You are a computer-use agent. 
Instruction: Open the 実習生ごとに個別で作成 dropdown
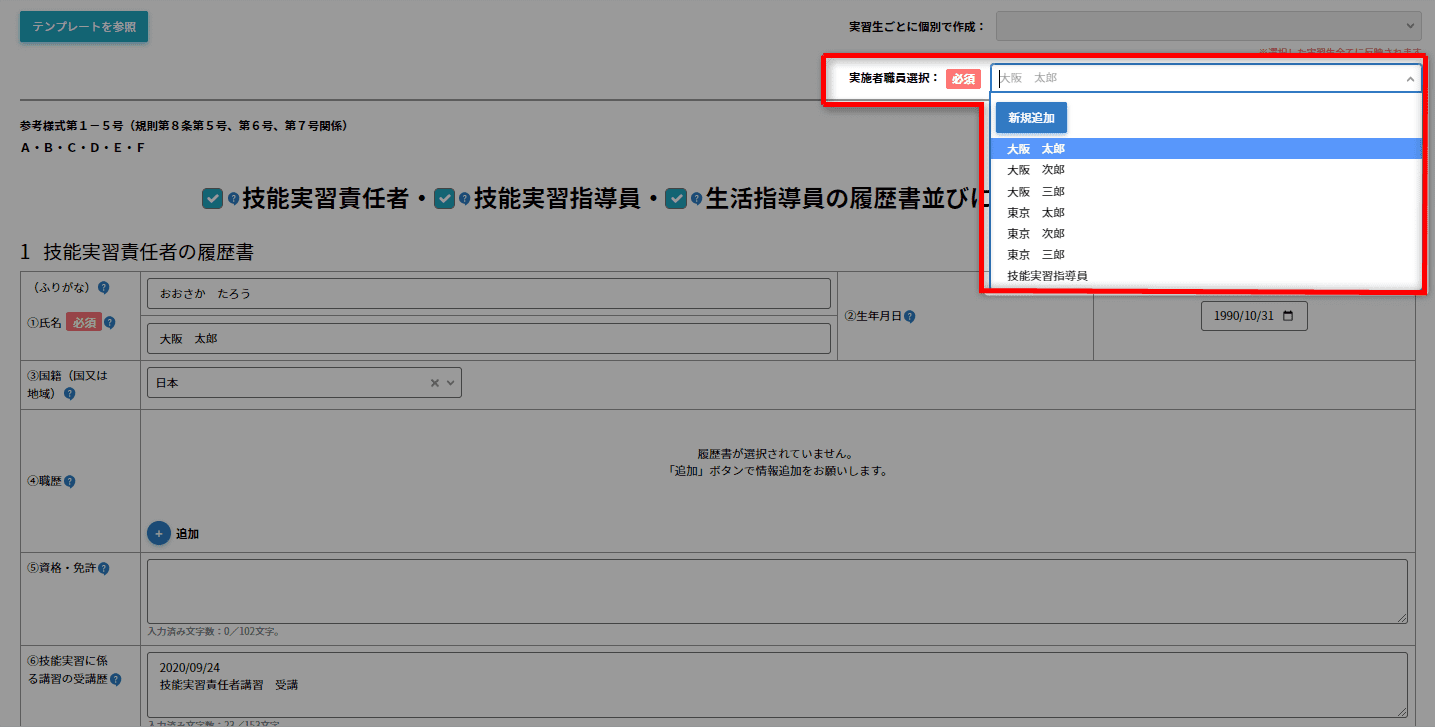(1208, 26)
